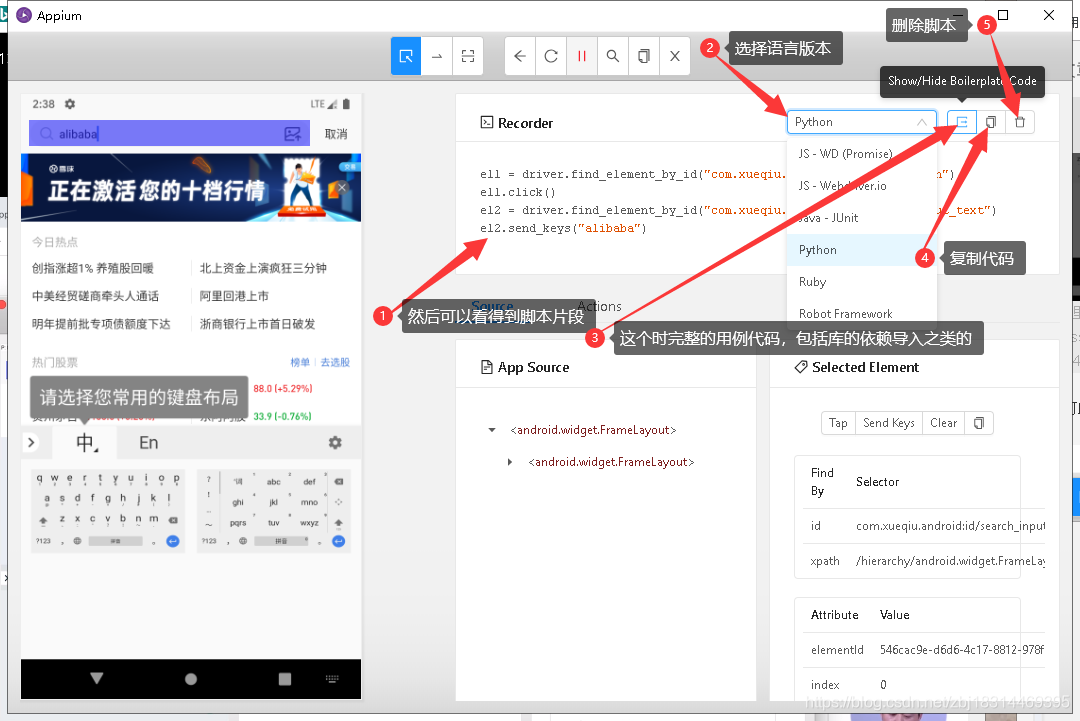This screenshot has width=1080, height=721.
Task: Tap 去选股 link
Action: pos(335,362)
